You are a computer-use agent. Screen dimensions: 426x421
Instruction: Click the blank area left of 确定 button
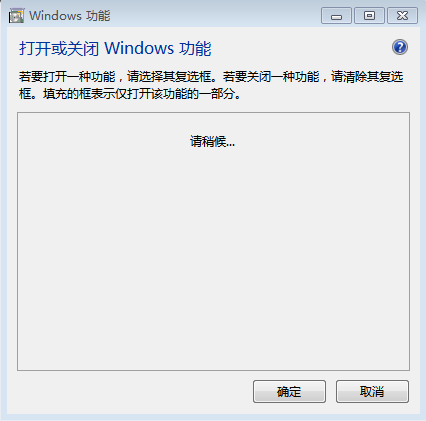tap(133, 392)
